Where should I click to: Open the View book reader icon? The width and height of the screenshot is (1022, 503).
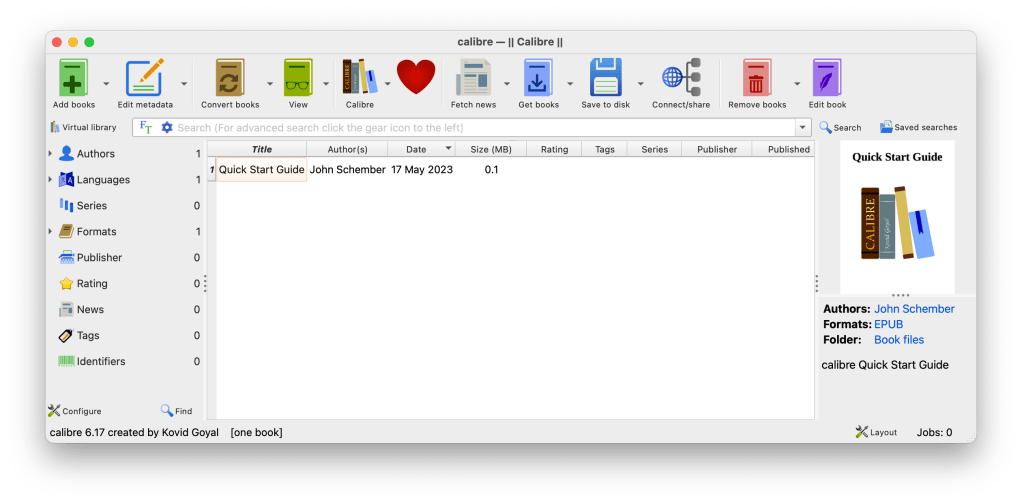coord(298,79)
